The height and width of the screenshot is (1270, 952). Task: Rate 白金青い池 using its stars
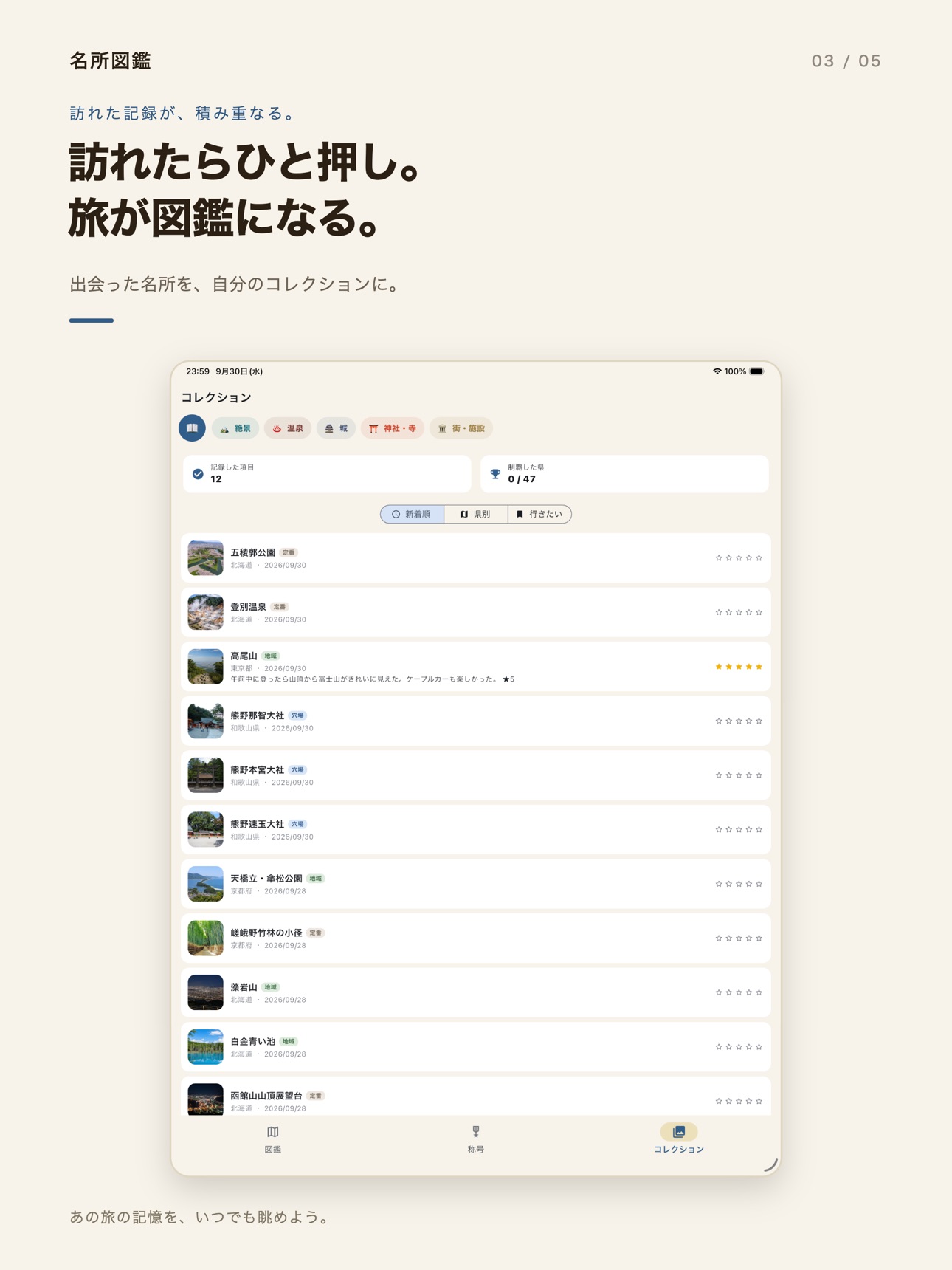click(739, 1047)
